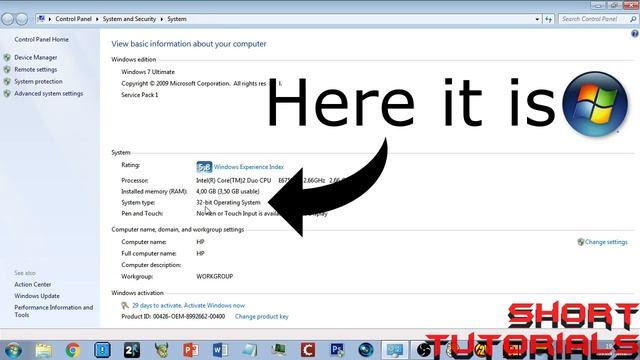Click the text '32-bit Operating System'

[228, 202]
